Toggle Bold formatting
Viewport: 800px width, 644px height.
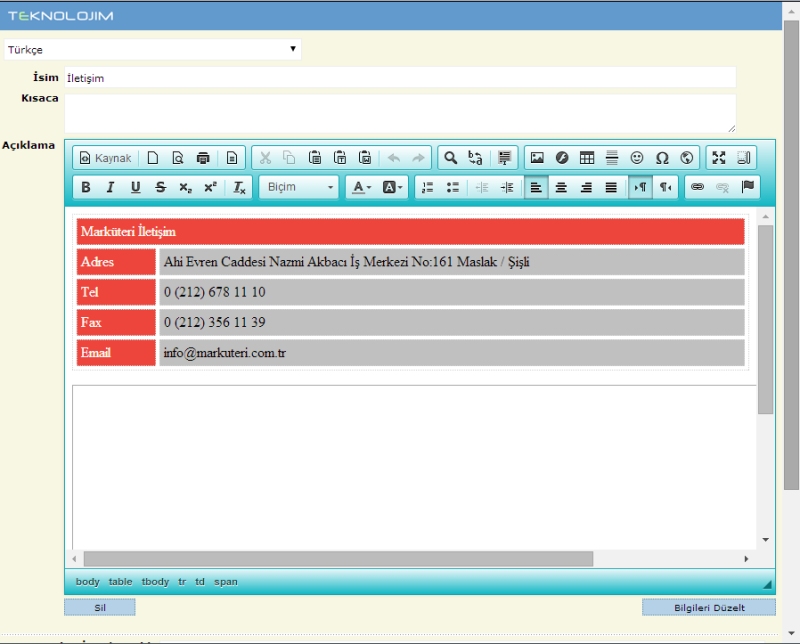pyautogui.click(x=86, y=187)
